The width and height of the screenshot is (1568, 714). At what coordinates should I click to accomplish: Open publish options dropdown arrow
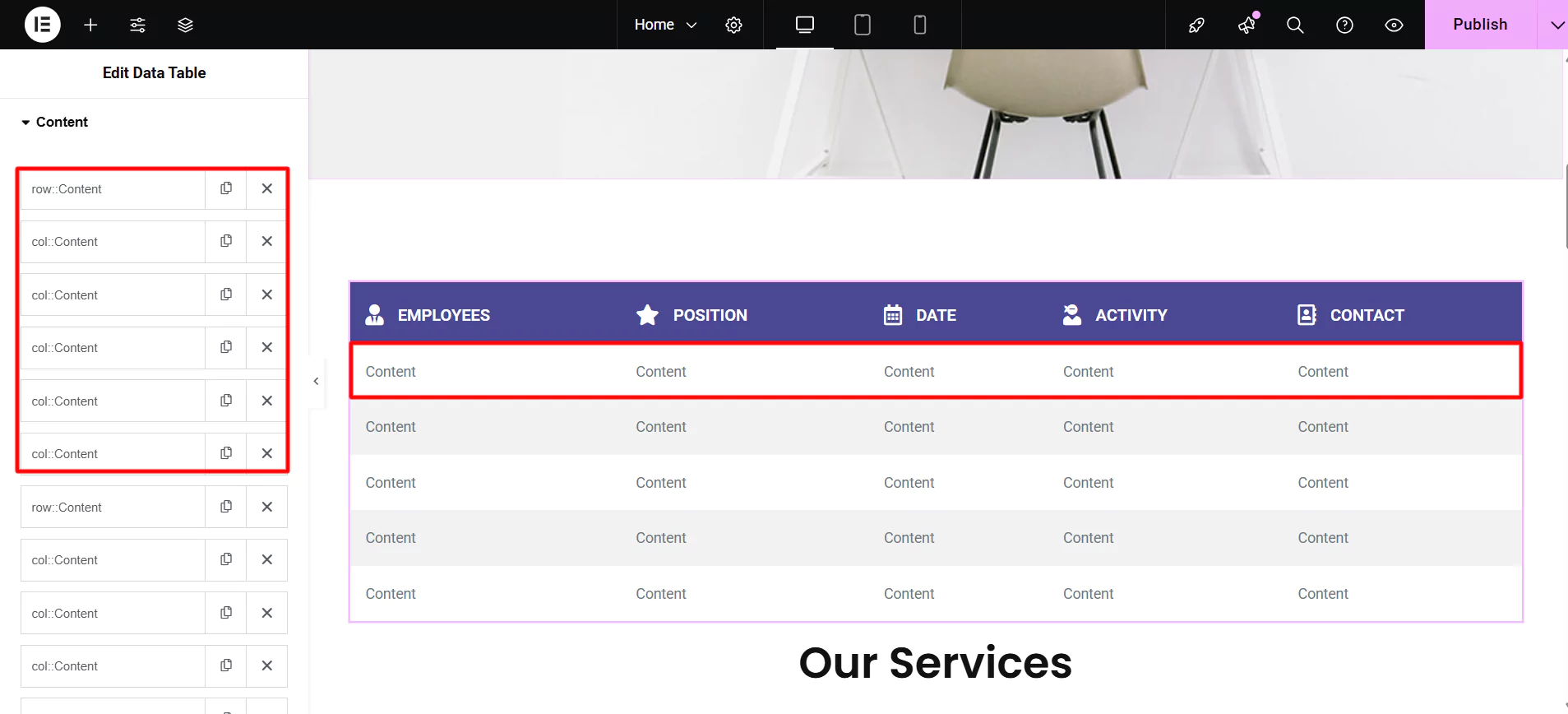[x=1556, y=25]
